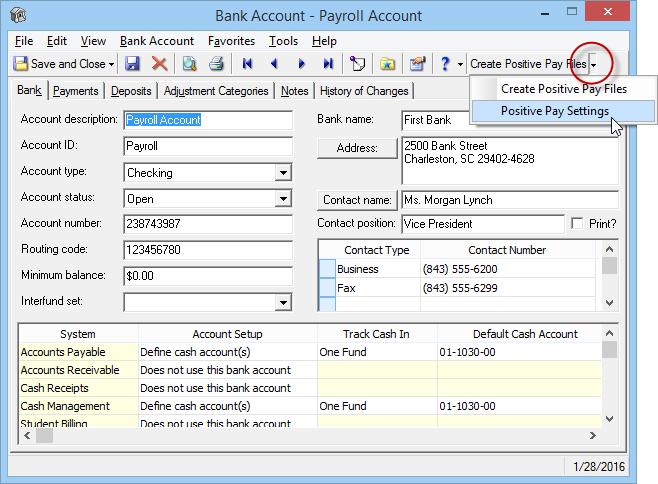Viewport: 658px width, 484px height.
Task: Click the red X Delete icon
Action: [x=159, y=64]
